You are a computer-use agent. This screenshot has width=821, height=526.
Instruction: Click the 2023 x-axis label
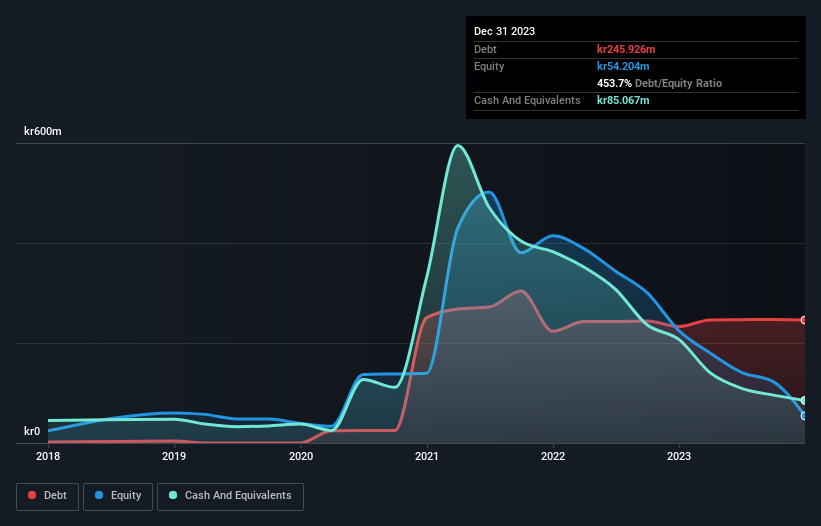679,456
